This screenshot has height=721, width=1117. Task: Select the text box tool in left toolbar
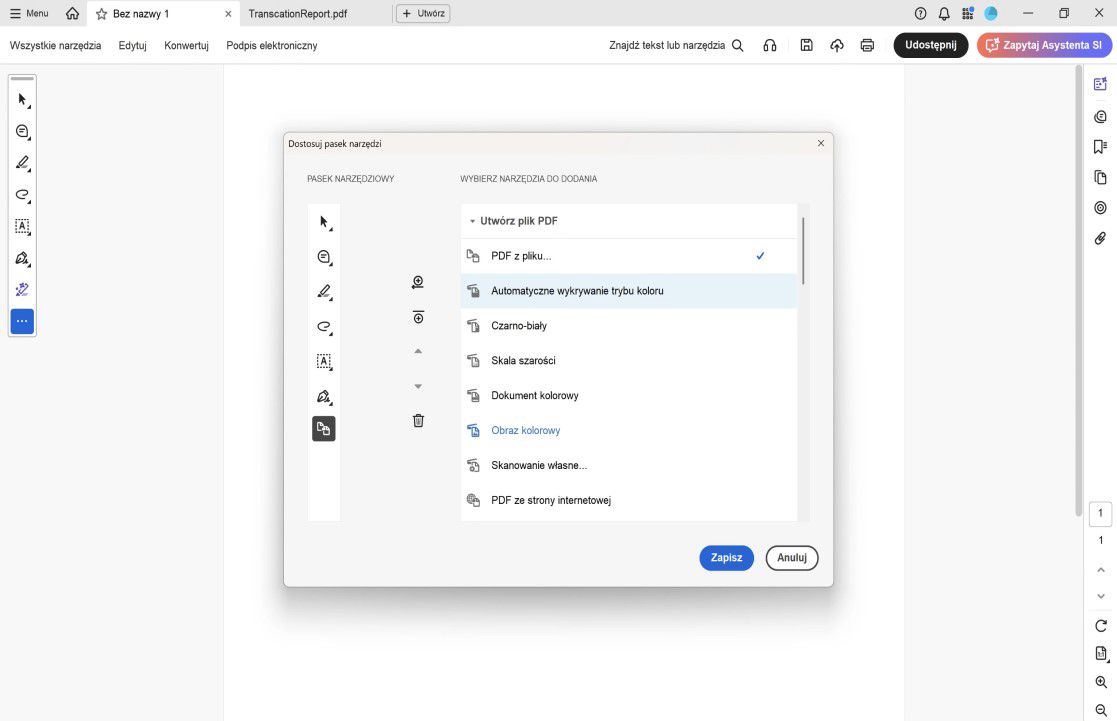23,227
